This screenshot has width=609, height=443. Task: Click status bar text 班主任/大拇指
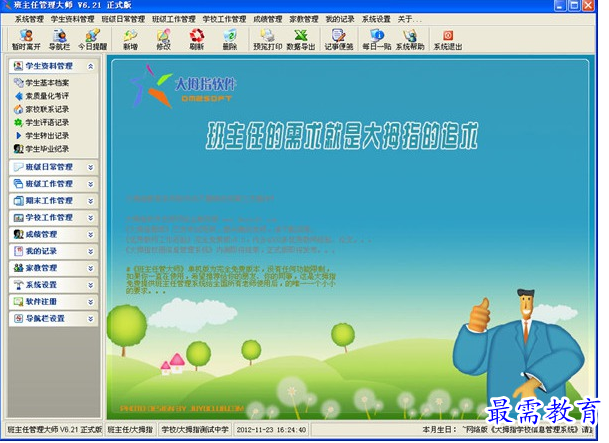point(130,429)
